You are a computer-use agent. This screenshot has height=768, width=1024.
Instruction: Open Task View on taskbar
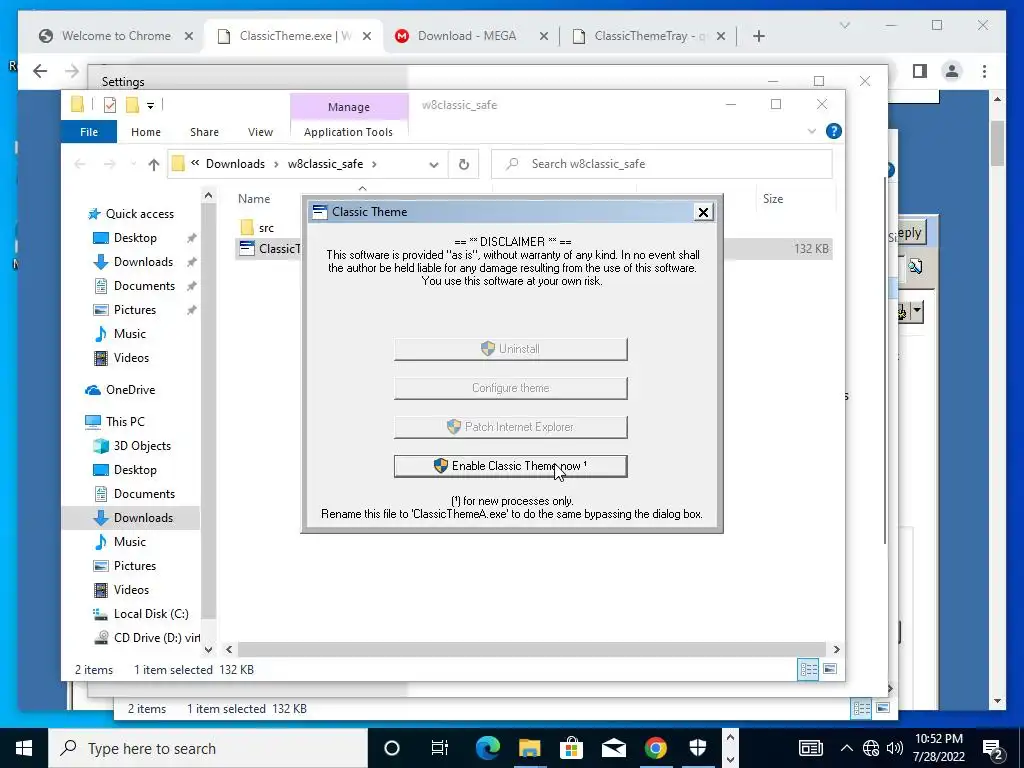point(440,748)
